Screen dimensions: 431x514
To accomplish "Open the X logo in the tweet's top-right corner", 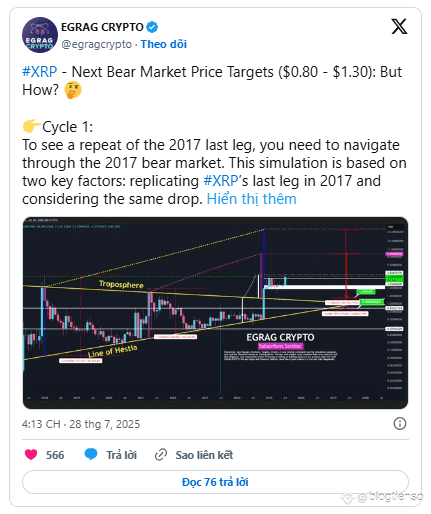I will click(x=399, y=27).
